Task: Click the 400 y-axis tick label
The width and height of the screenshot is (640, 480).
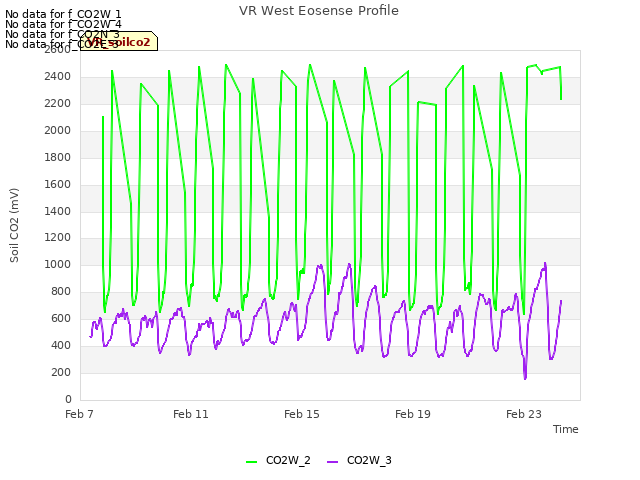Action: pos(61,345)
